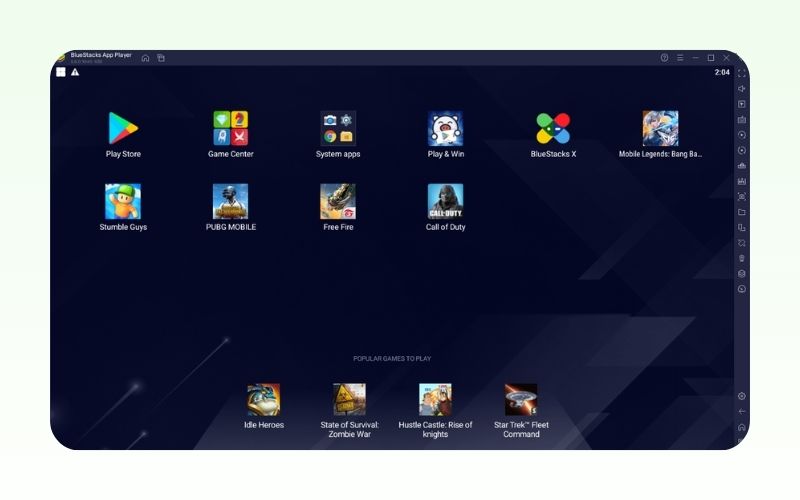
Task: Choose Hustle Castle: Rise of knights
Action: click(x=435, y=399)
